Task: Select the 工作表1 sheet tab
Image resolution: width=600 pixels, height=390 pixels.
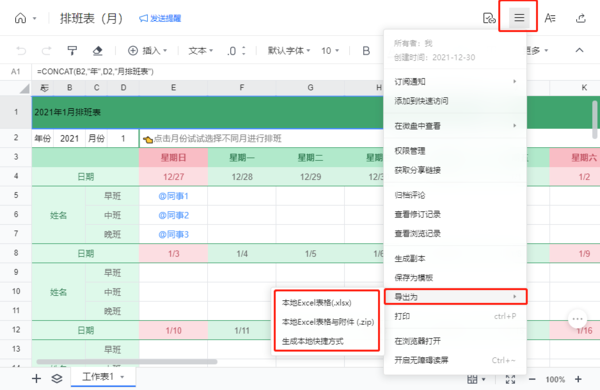Action: pos(103,377)
